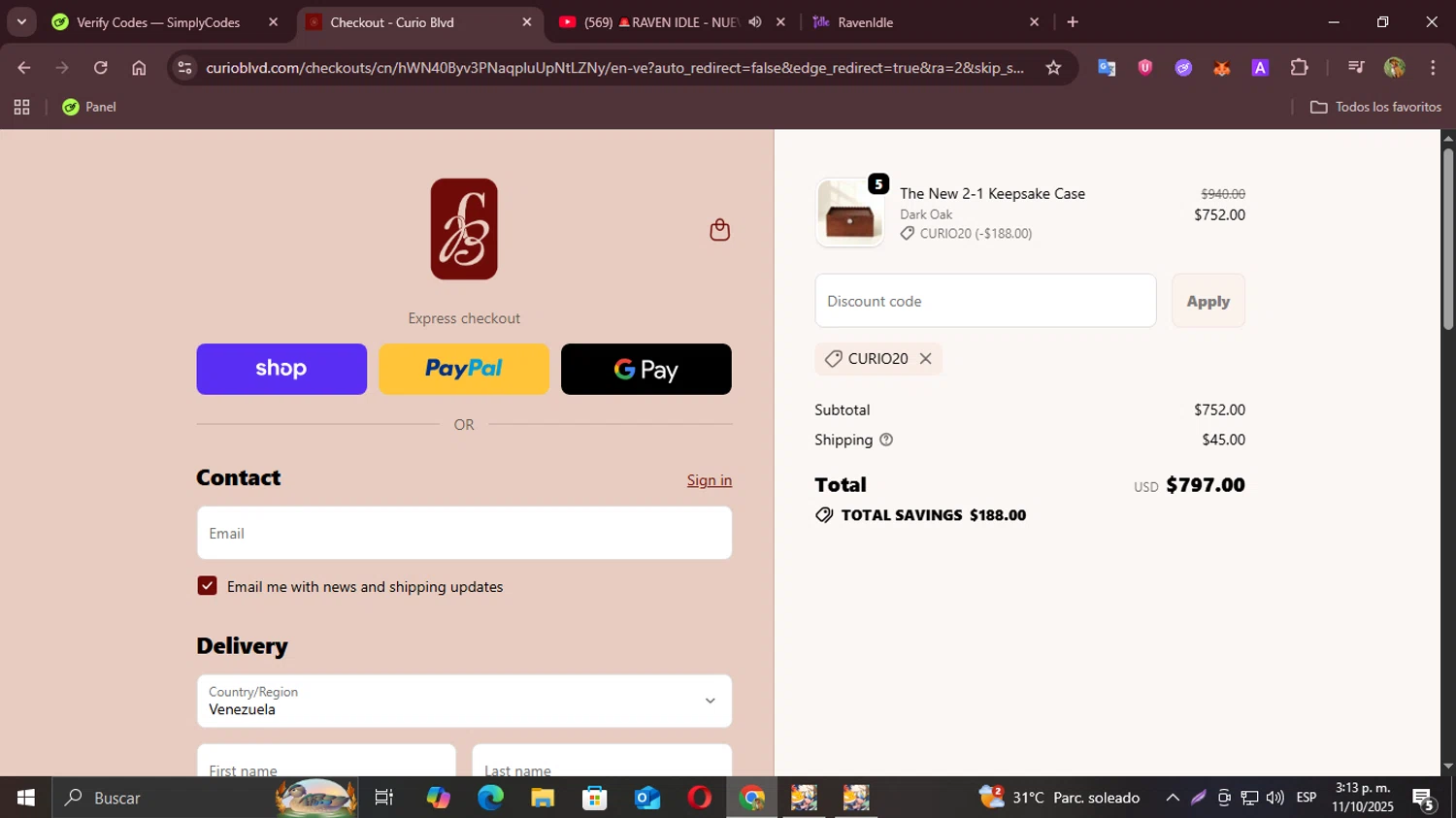Focus the First name field
Image resolution: width=1456 pixels, height=818 pixels.
coord(326,762)
